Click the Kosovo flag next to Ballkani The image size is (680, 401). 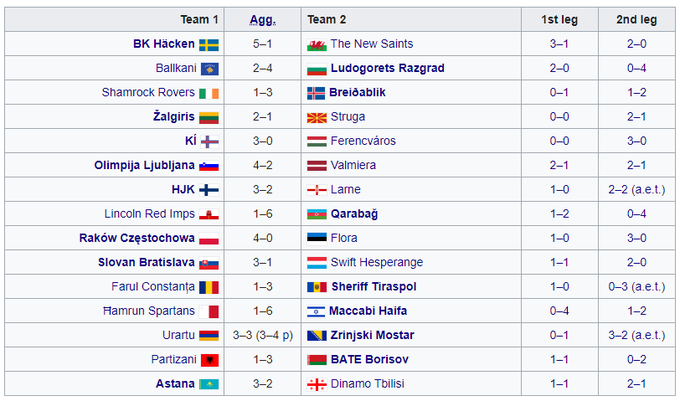pos(209,68)
